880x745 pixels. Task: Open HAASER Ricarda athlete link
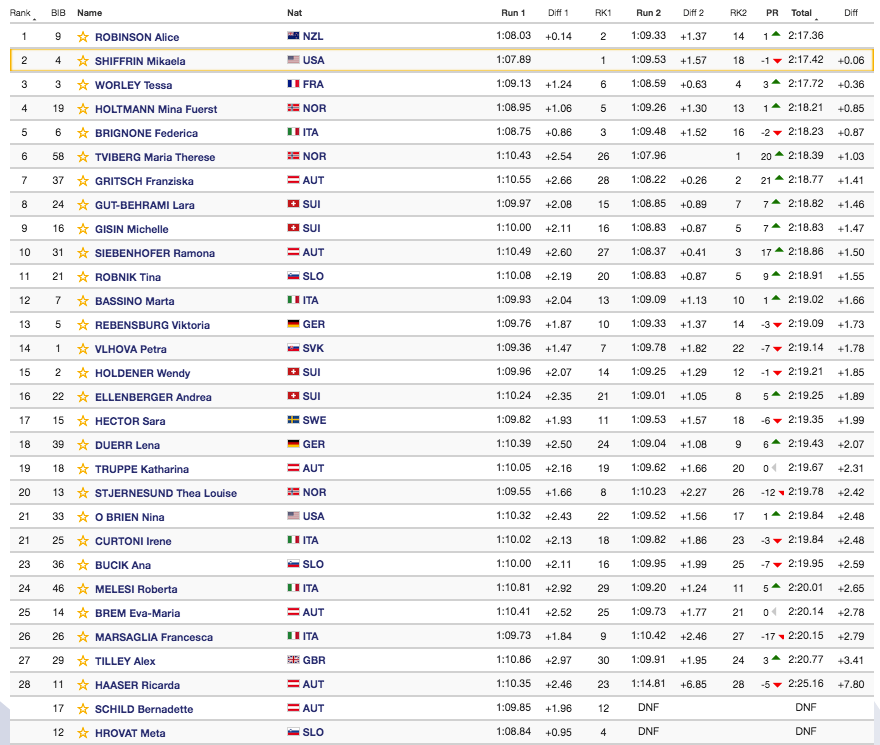pyautogui.click(x=138, y=685)
